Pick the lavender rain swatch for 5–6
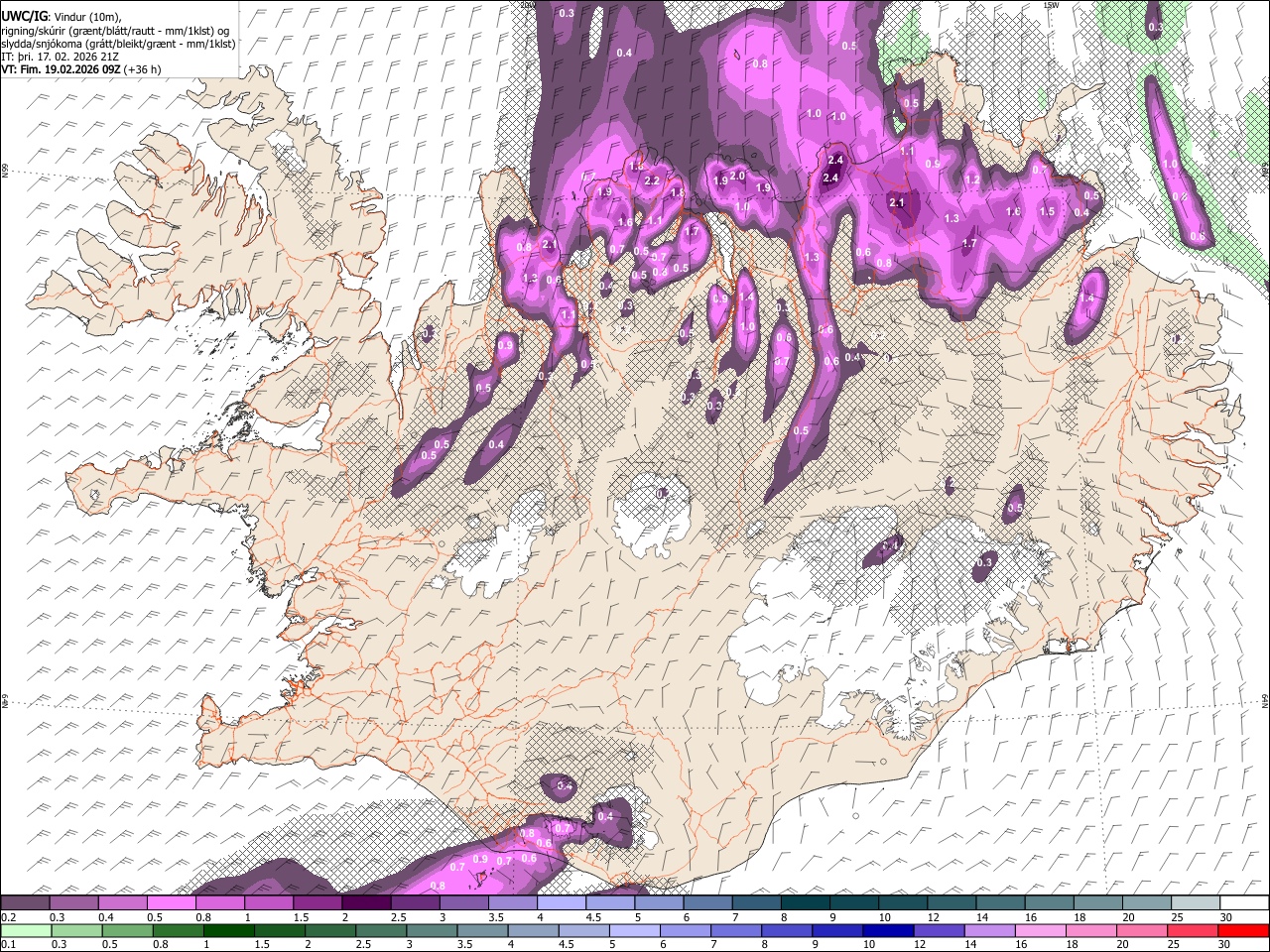 click(x=634, y=930)
